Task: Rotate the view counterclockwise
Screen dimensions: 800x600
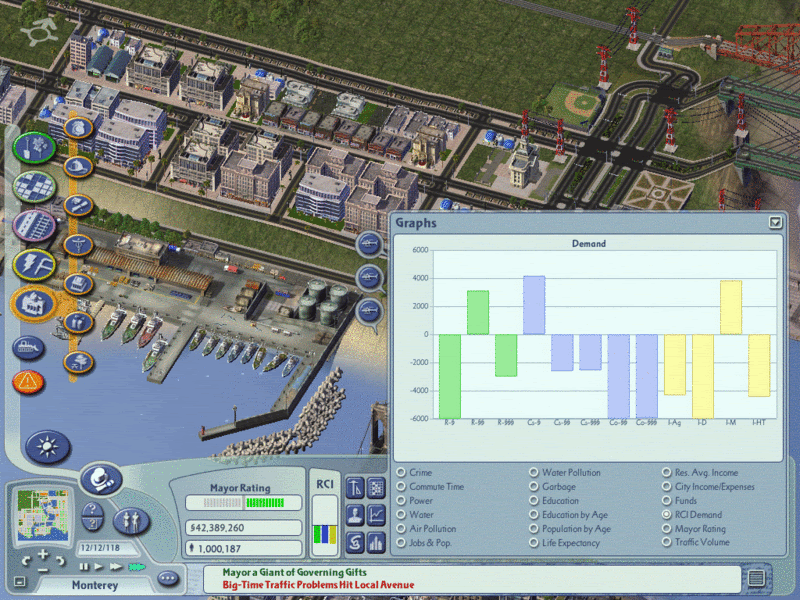Action: point(26,561)
